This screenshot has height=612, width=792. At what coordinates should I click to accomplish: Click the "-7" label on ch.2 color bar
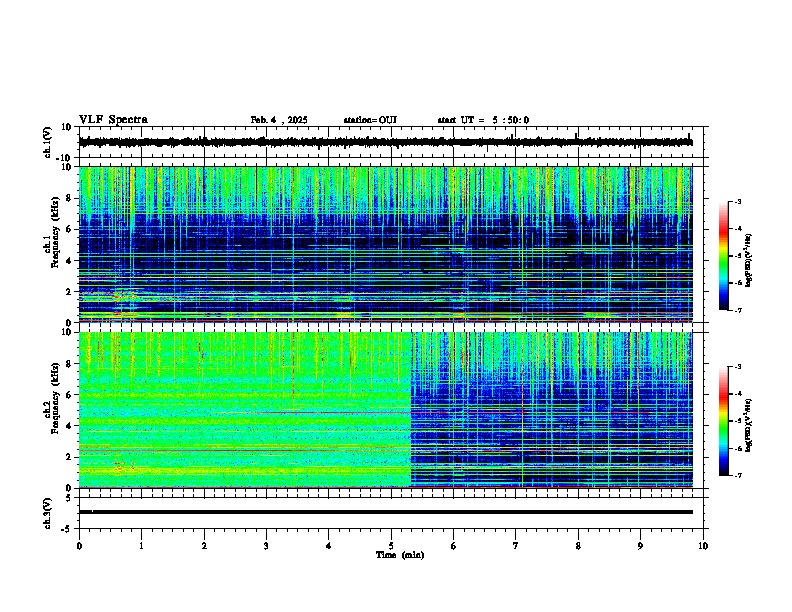(738, 475)
